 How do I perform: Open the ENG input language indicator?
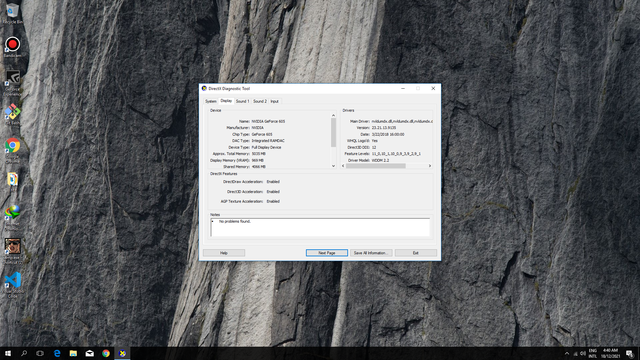[593, 353]
